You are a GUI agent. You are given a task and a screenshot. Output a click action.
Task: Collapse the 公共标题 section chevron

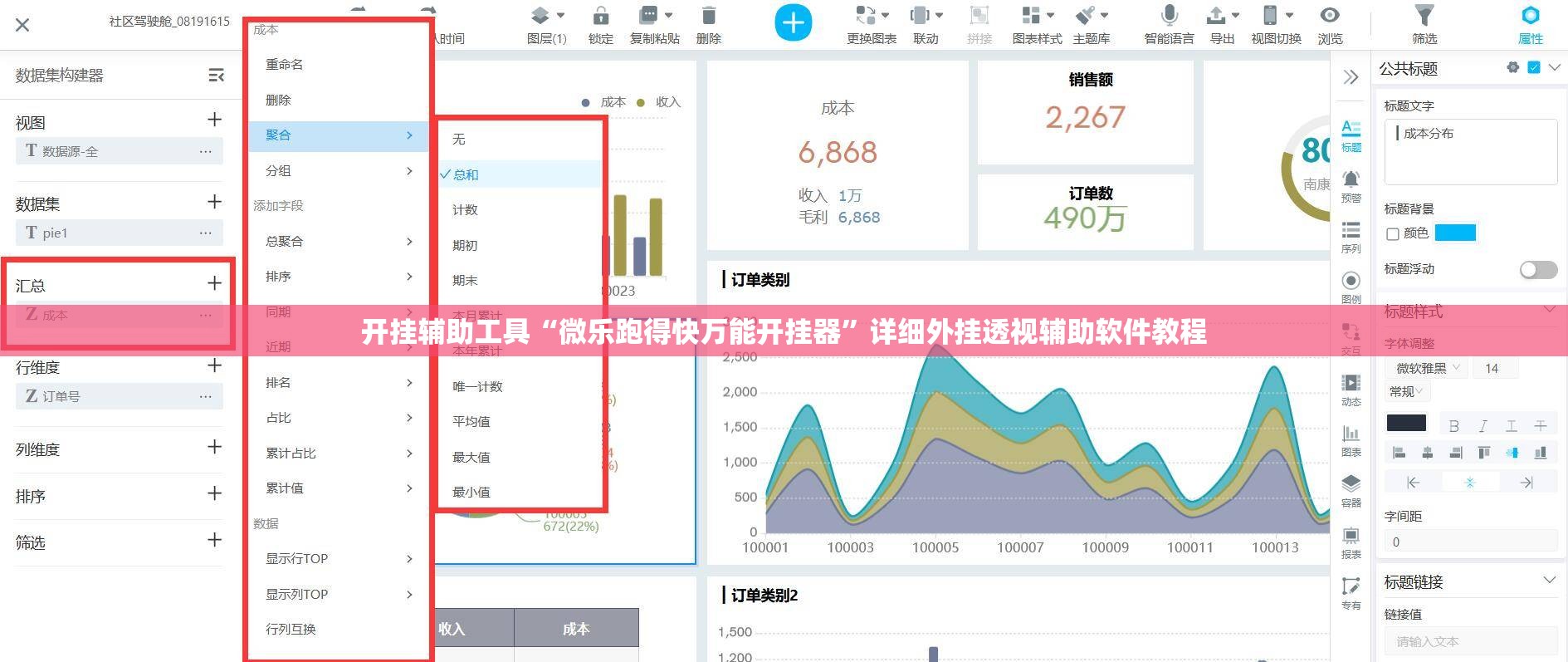[1554, 67]
